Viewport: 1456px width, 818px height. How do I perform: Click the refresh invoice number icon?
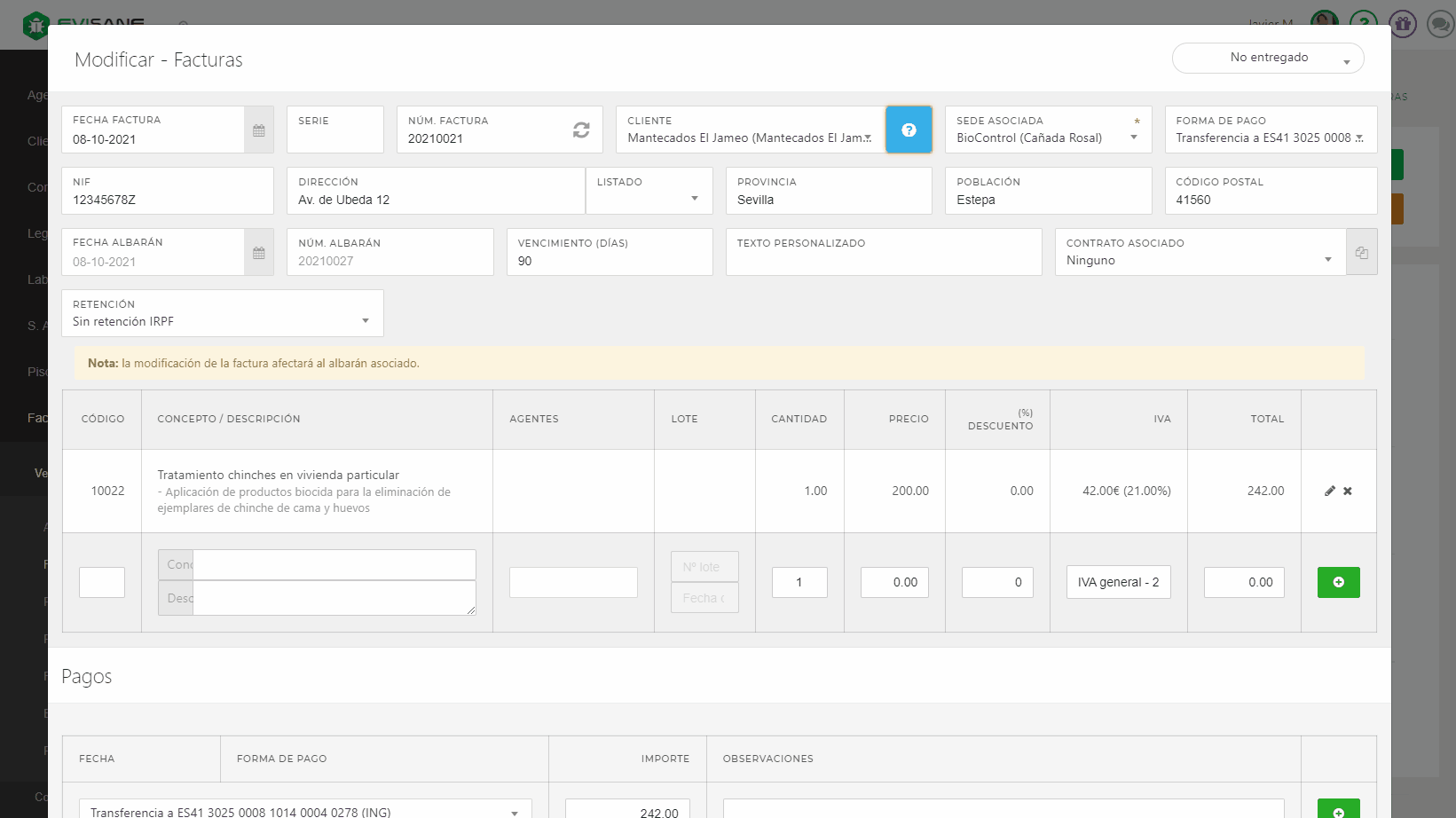click(x=581, y=130)
